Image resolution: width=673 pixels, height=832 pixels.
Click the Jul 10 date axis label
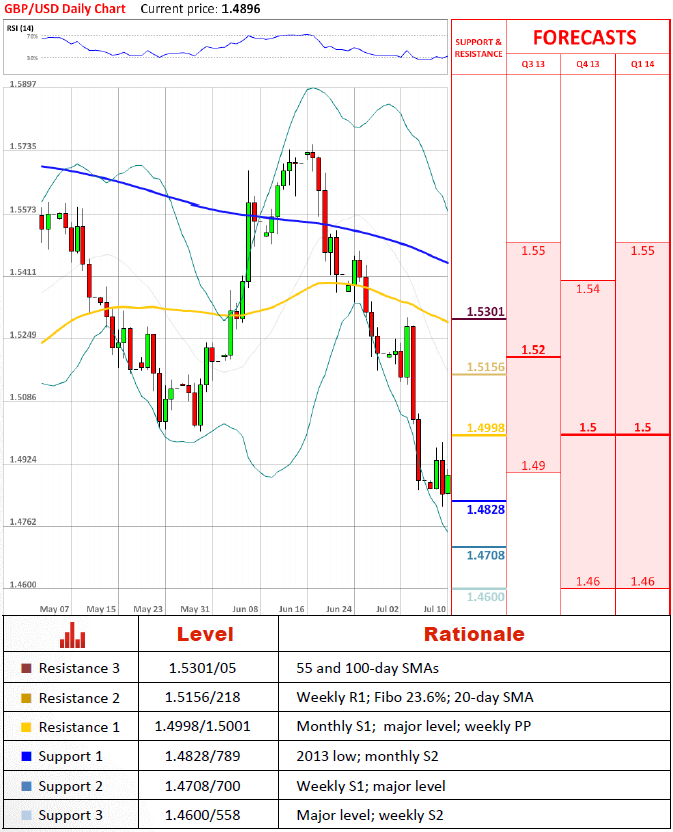[435, 609]
